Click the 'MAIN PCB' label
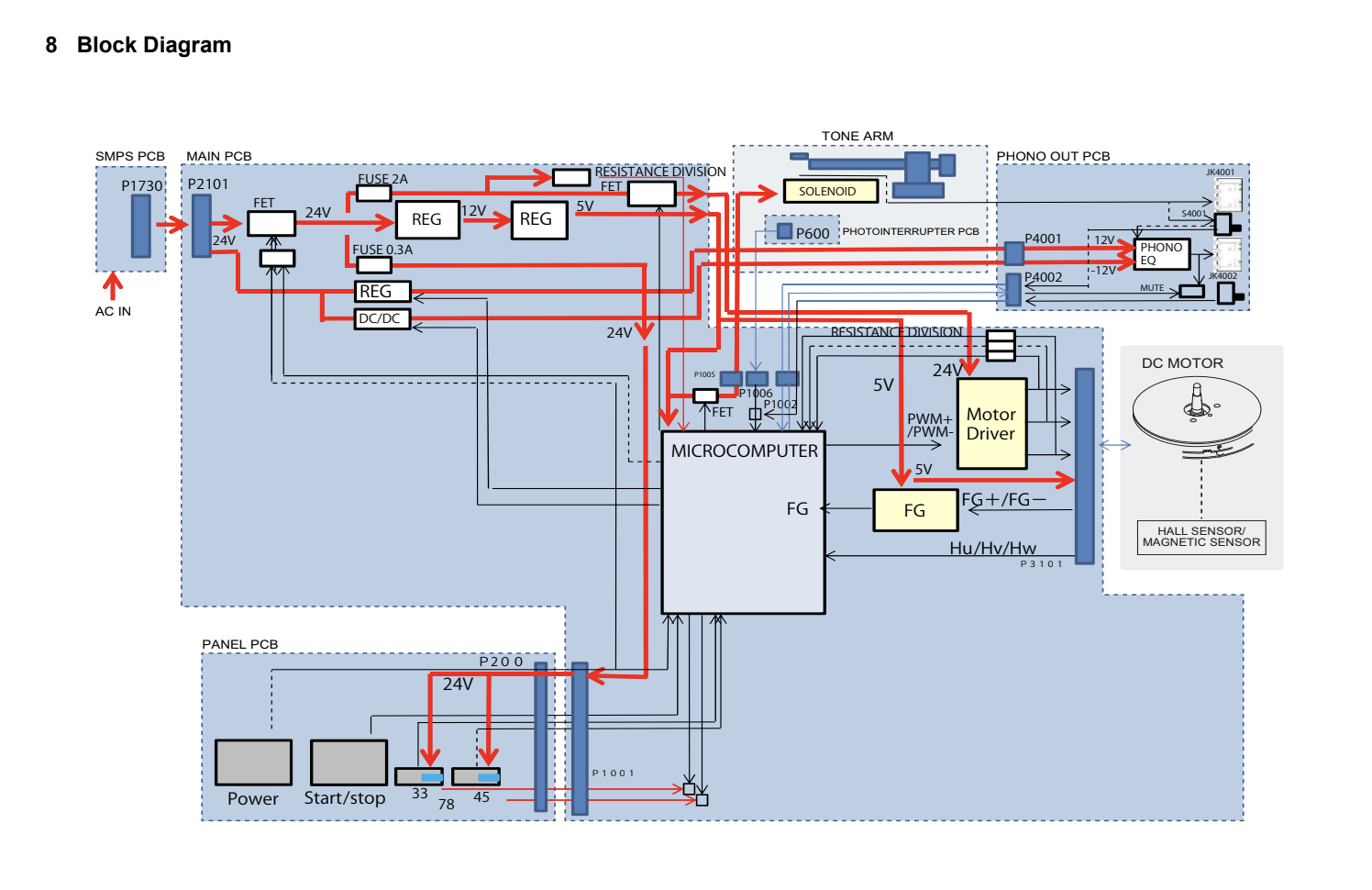The height and width of the screenshot is (890, 1372). [219, 156]
